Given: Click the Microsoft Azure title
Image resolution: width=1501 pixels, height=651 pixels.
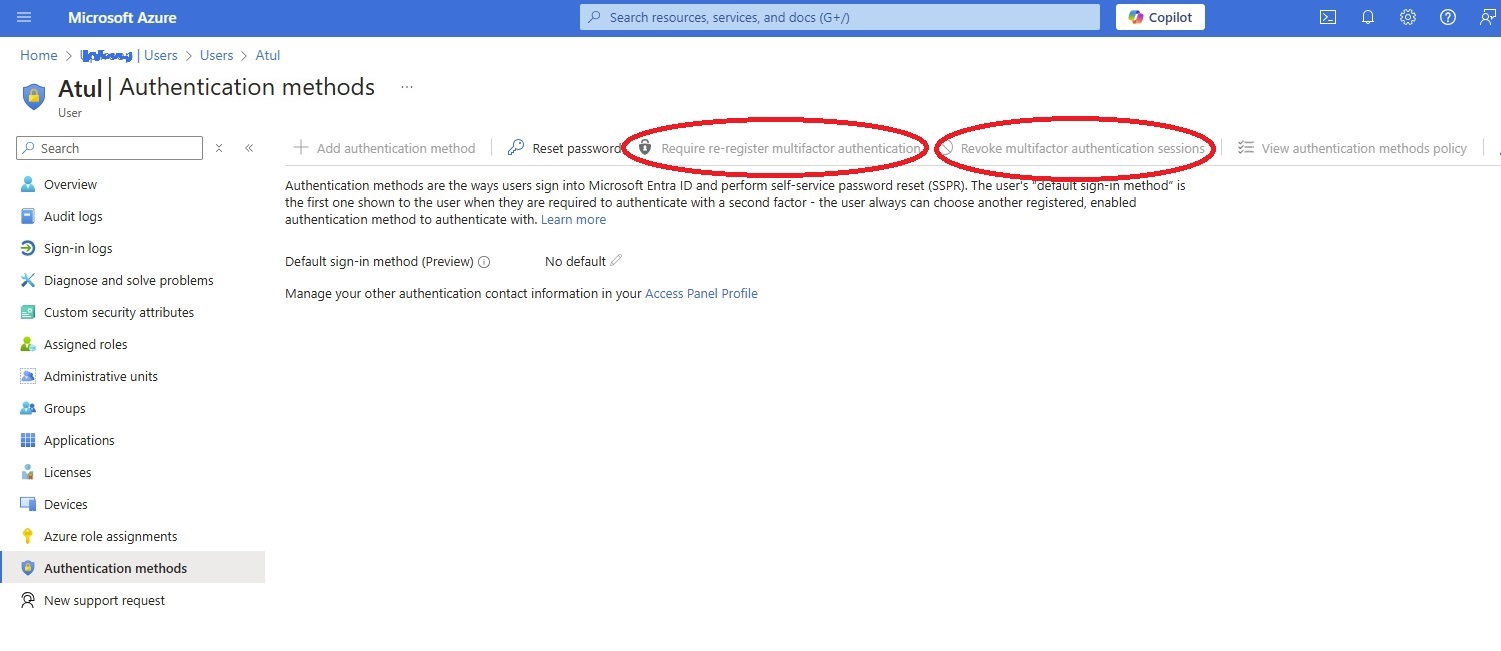Looking at the screenshot, I should click(x=122, y=17).
